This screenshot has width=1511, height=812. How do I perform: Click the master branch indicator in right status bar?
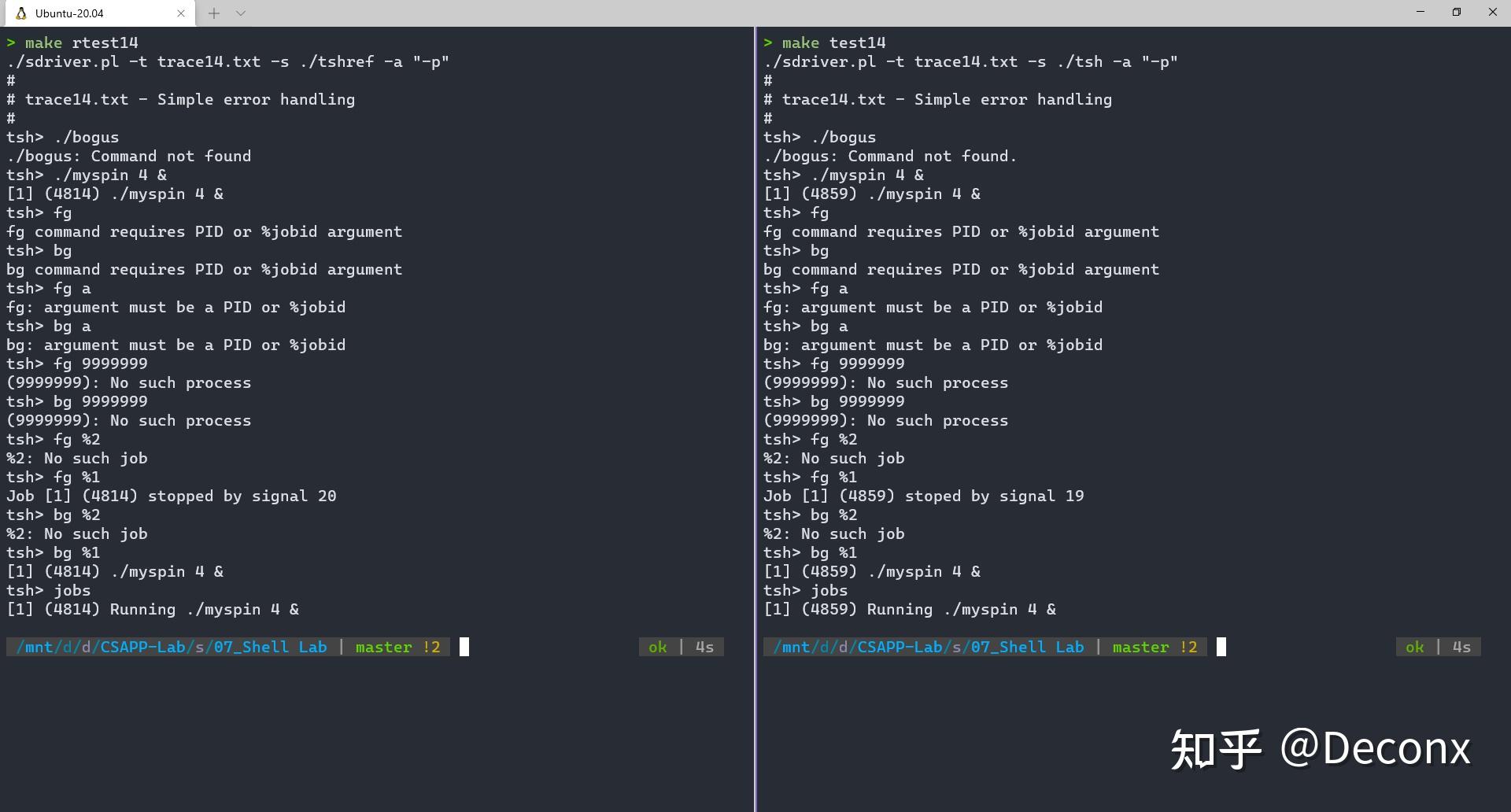pos(1140,647)
